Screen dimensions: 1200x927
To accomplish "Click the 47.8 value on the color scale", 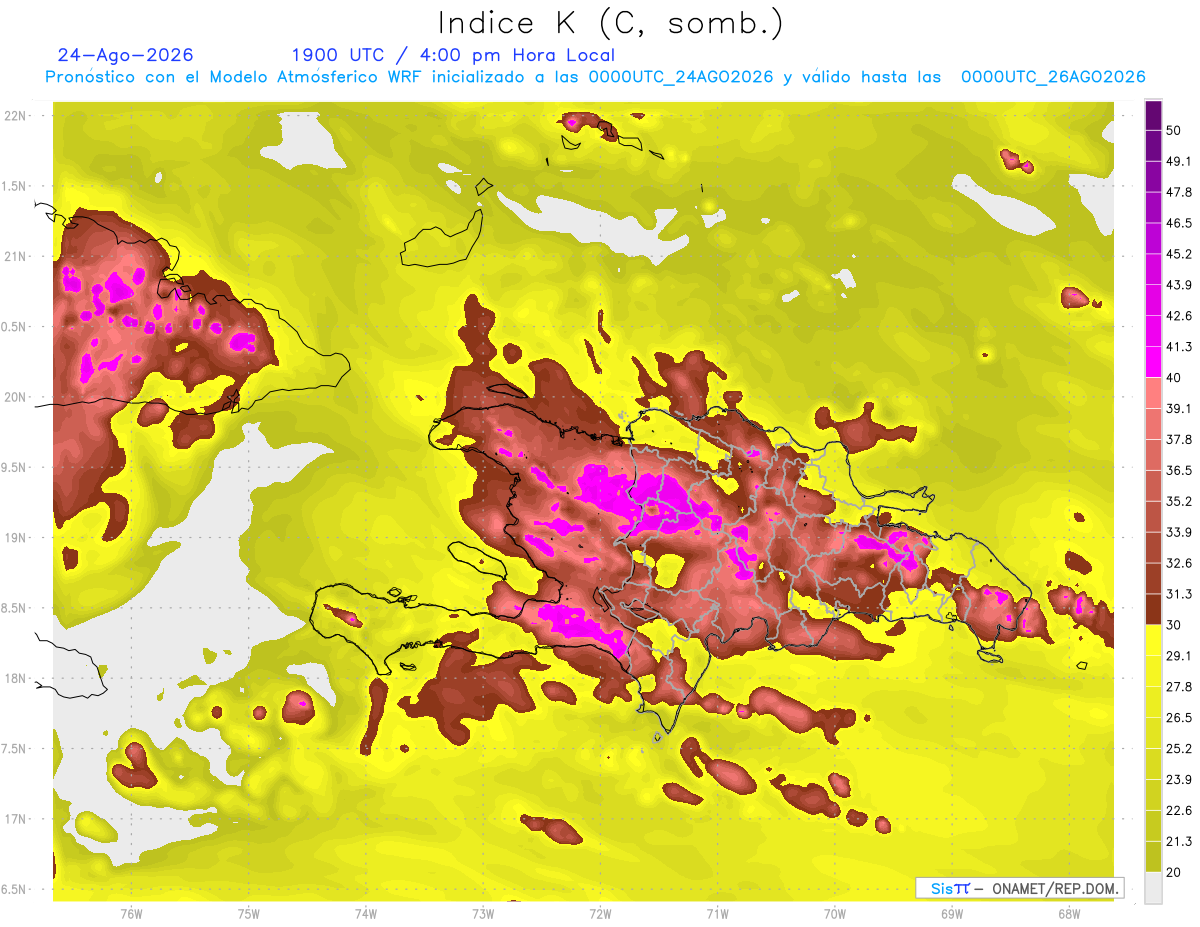I will point(1179,192).
